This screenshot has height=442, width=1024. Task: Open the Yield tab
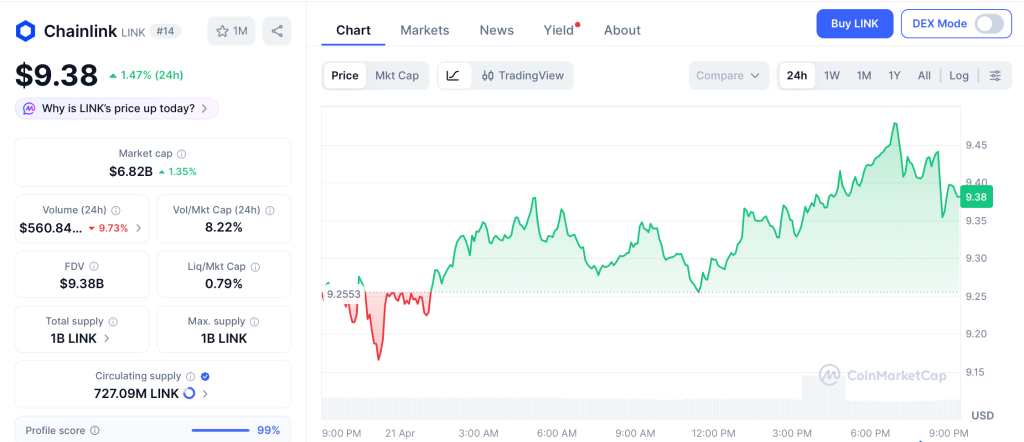click(559, 30)
